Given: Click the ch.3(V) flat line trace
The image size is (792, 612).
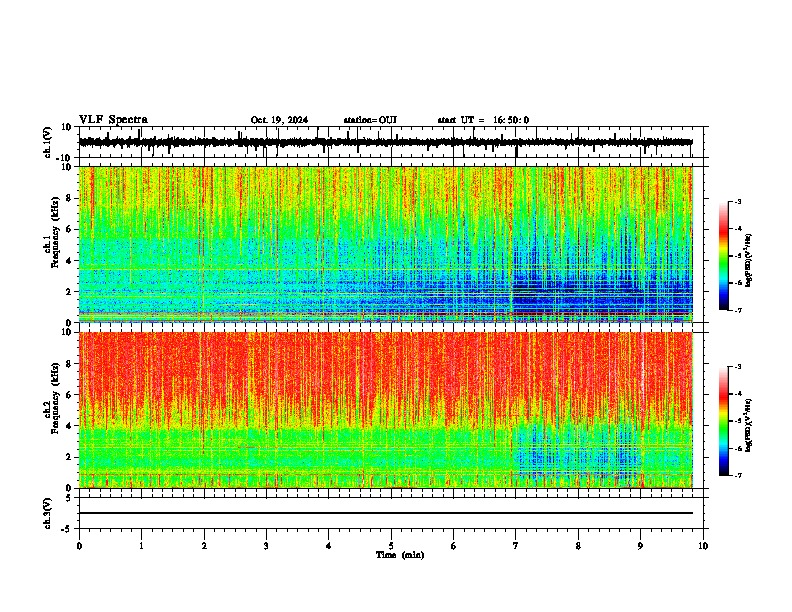Looking at the screenshot, I should coord(386,513).
